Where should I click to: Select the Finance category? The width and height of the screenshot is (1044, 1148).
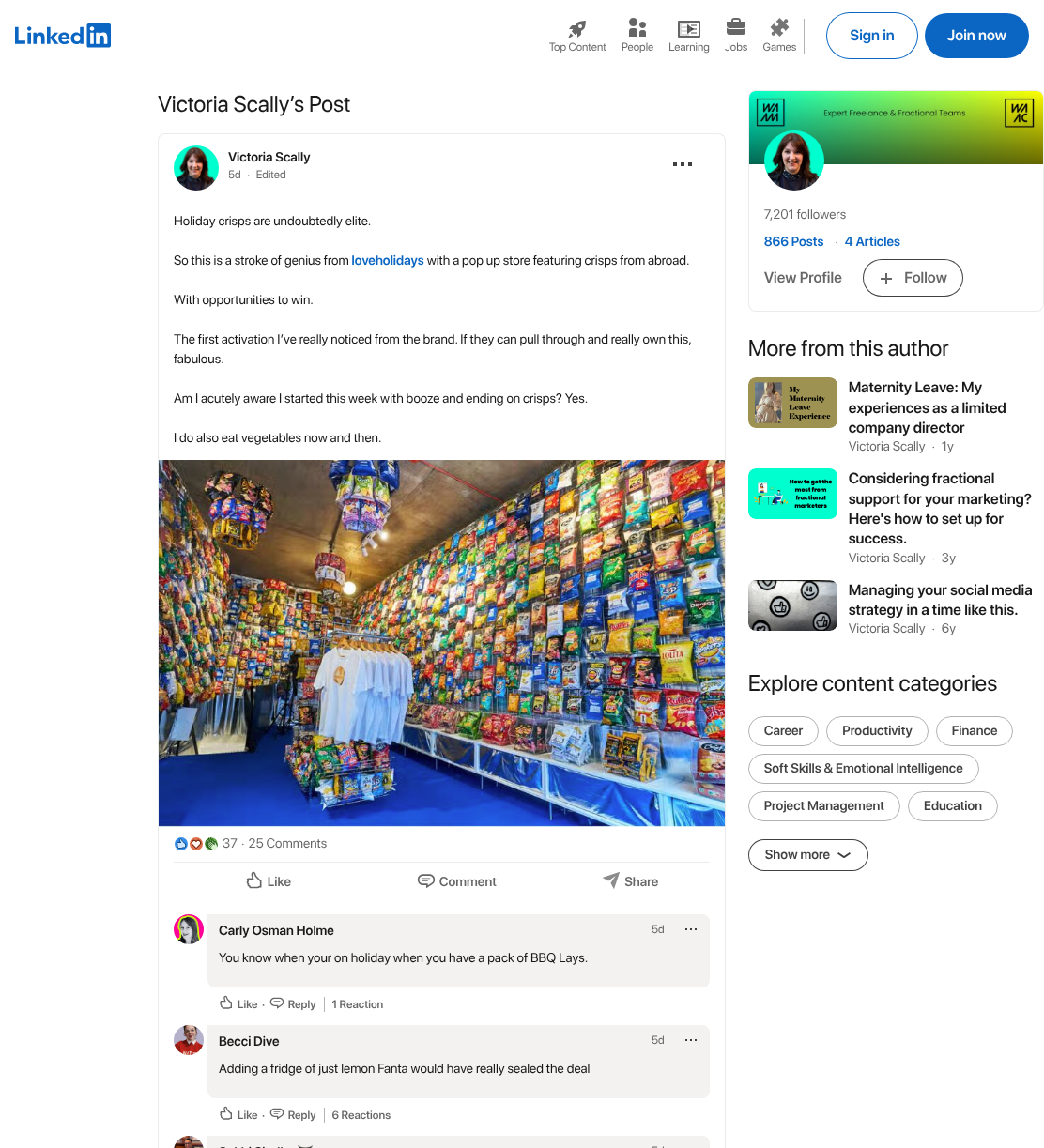point(974,731)
